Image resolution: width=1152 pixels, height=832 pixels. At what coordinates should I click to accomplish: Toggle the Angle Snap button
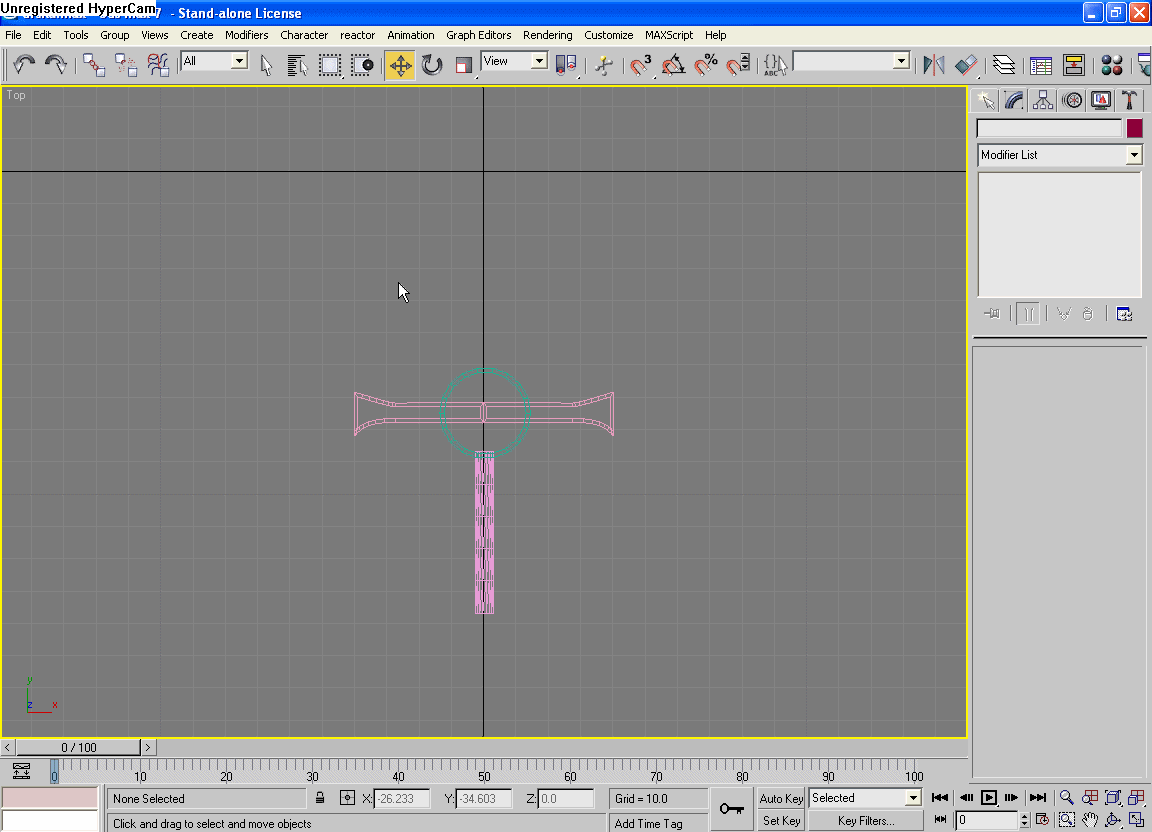(x=673, y=66)
